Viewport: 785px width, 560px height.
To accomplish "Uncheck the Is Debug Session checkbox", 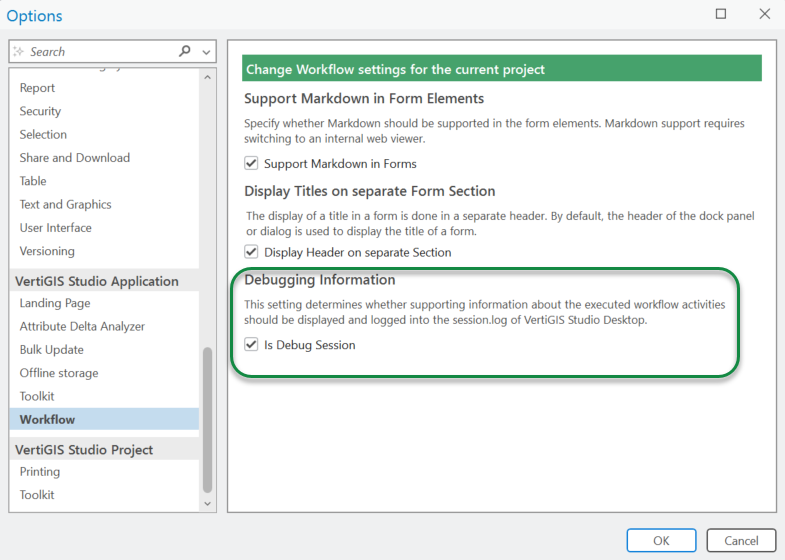I will click(x=251, y=344).
